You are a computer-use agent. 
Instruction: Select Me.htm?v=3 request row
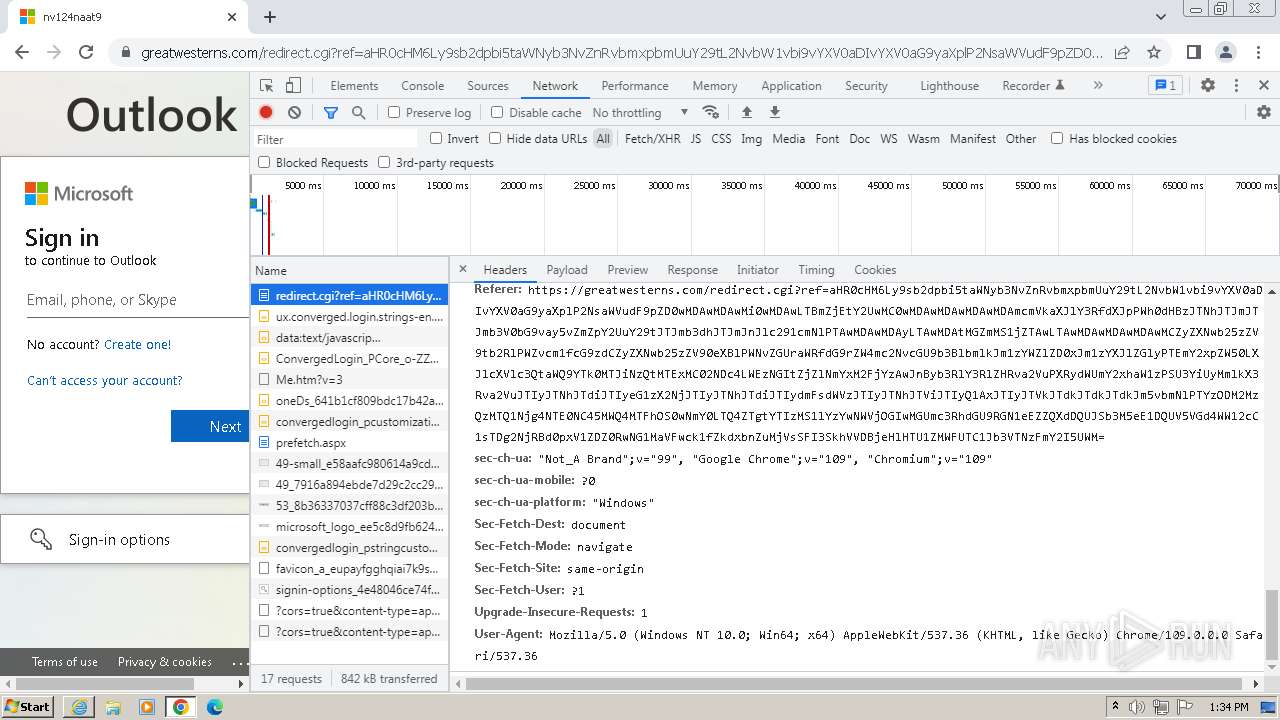coord(349,380)
